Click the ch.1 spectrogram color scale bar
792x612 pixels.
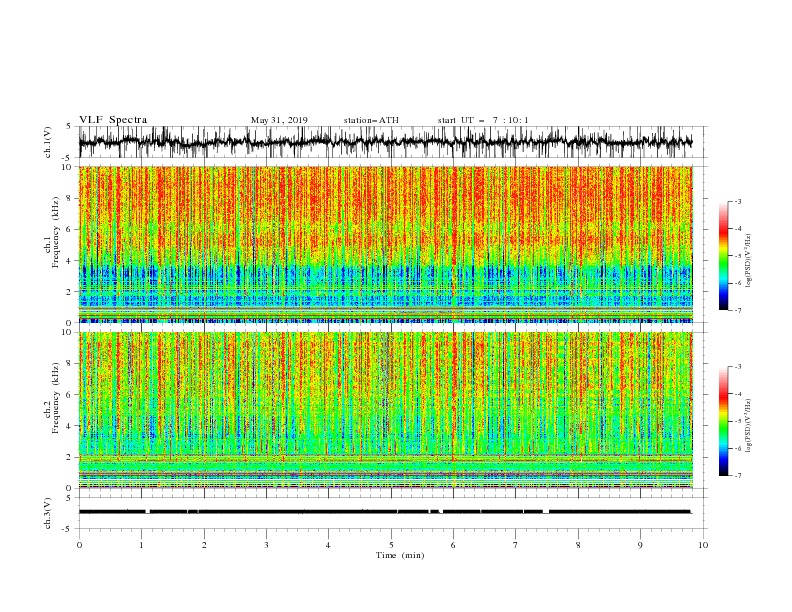pos(724,256)
